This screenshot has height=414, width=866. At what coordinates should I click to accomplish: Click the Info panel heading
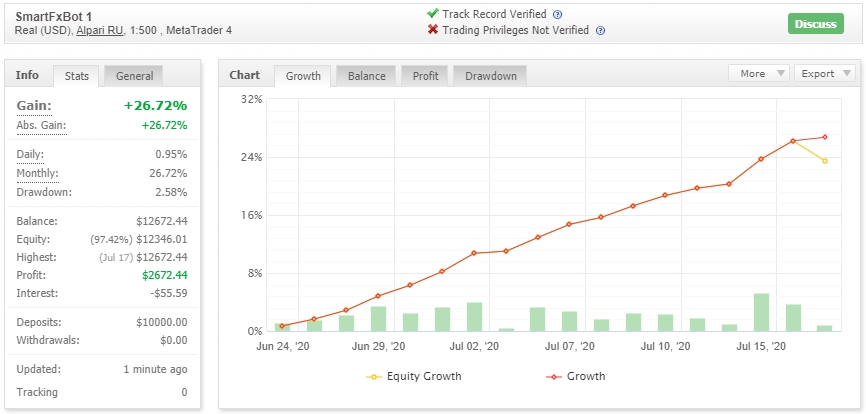27,75
